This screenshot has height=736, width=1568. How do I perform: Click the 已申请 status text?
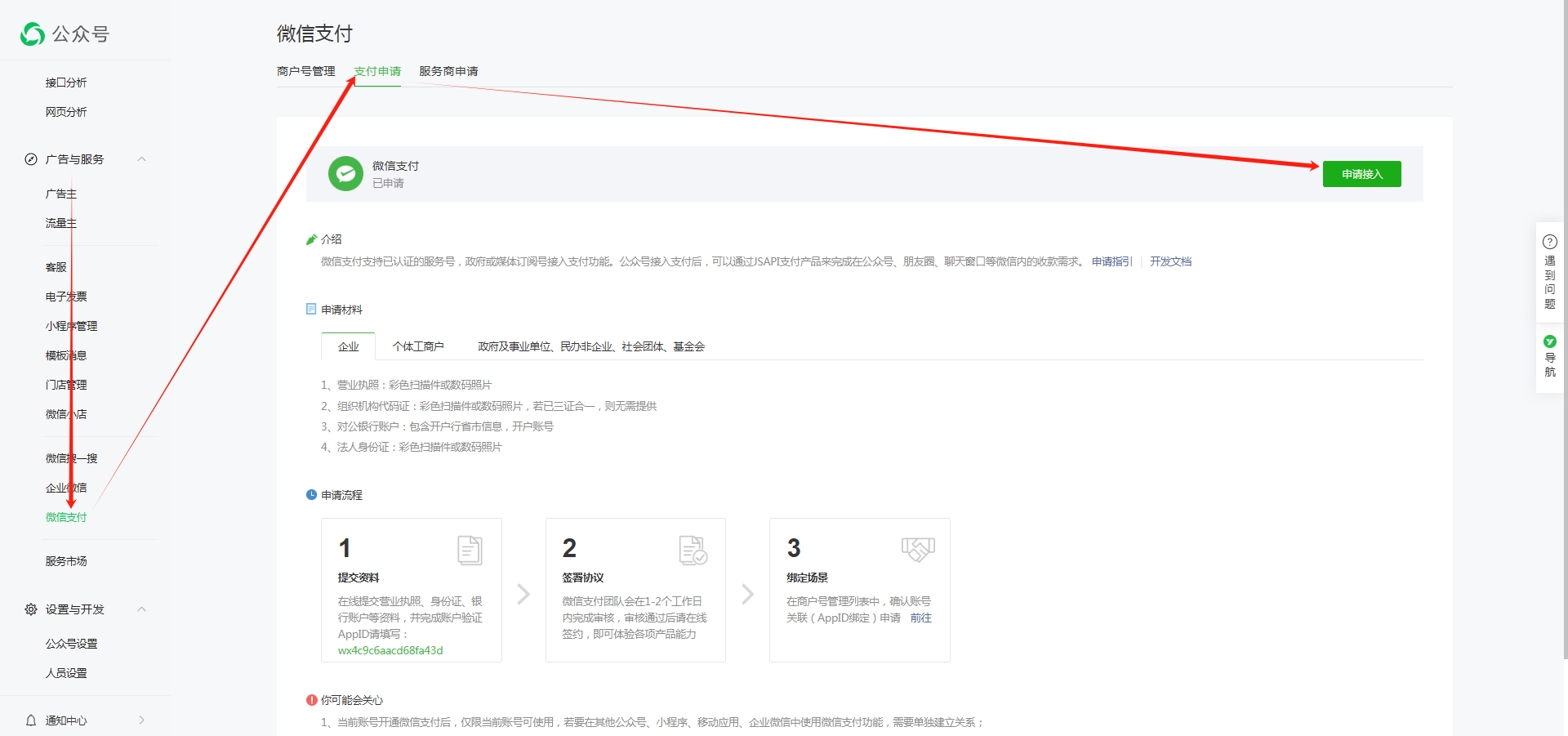click(x=388, y=183)
